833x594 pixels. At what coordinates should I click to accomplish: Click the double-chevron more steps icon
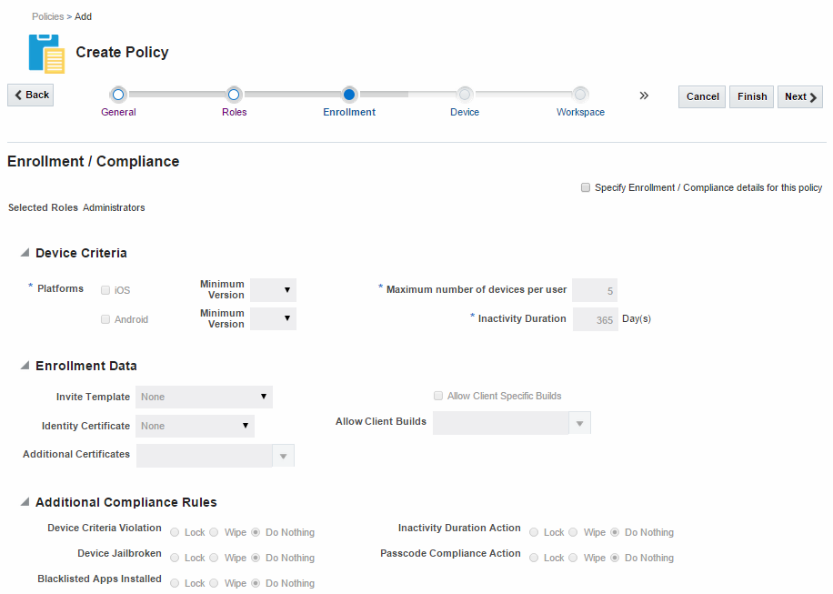(644, 96)
